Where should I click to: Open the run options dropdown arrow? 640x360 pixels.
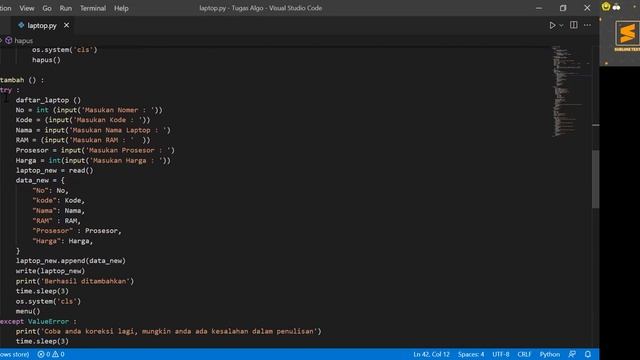click(x=562, y=25)
